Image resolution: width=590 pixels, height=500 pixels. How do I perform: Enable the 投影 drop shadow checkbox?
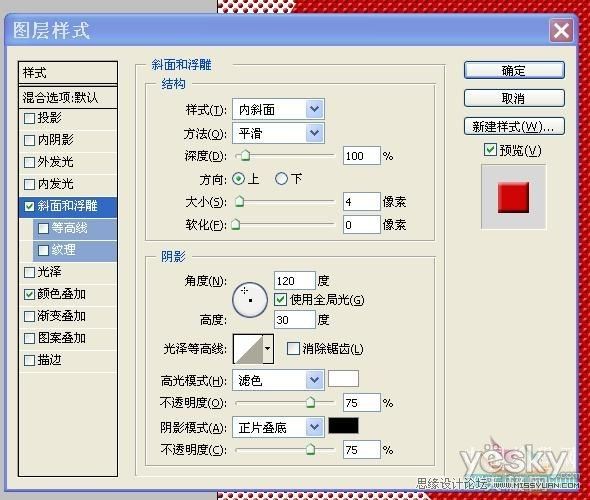[29, 119]
